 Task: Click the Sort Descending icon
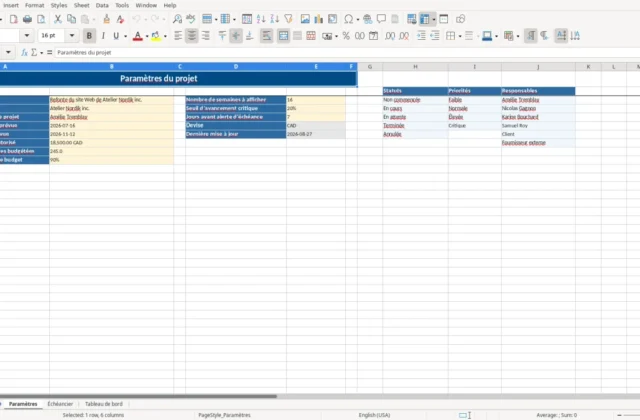tap(275, 19)
